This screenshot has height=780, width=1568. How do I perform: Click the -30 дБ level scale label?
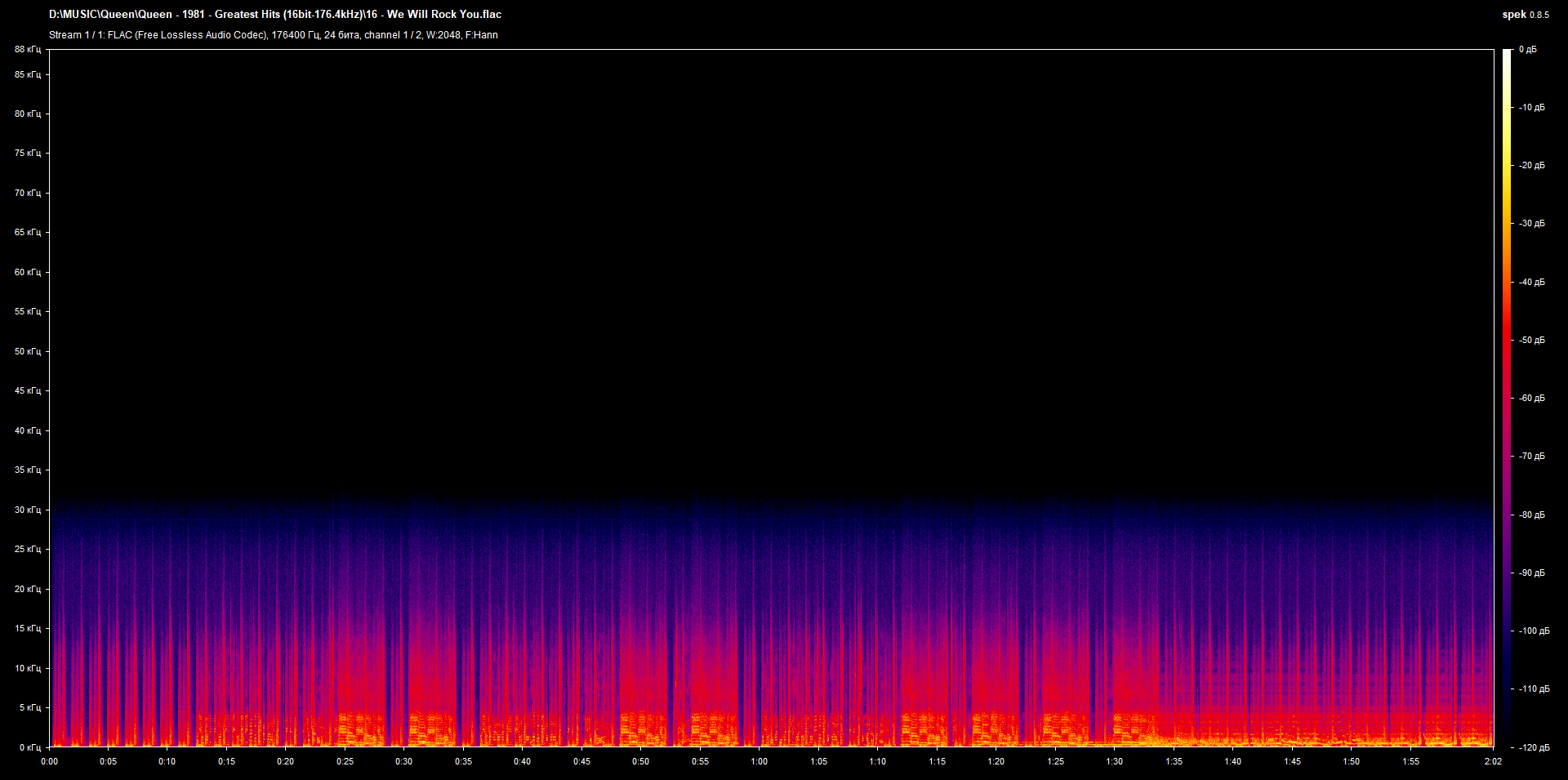click(1532, 223)
